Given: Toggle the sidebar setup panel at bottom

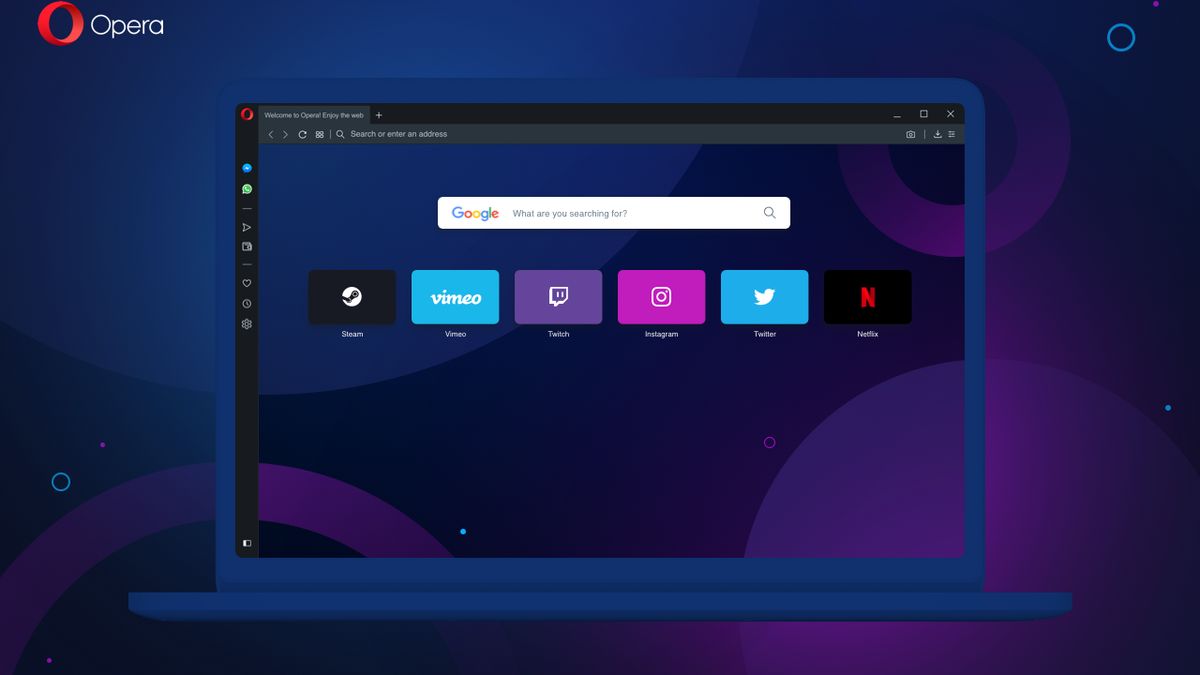Looking at the screenshot, I should 247,542.
